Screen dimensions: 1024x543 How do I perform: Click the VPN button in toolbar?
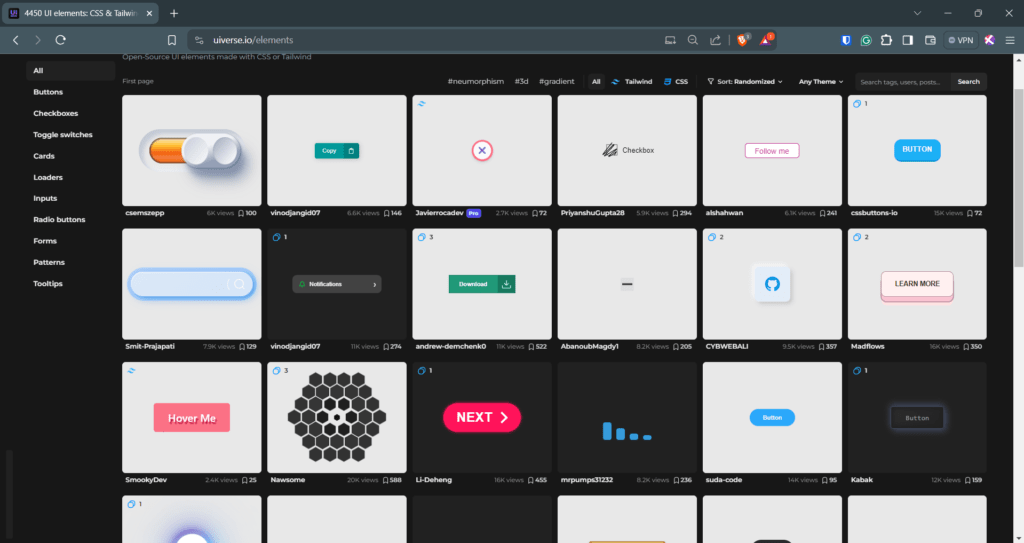tap(961, 40)
